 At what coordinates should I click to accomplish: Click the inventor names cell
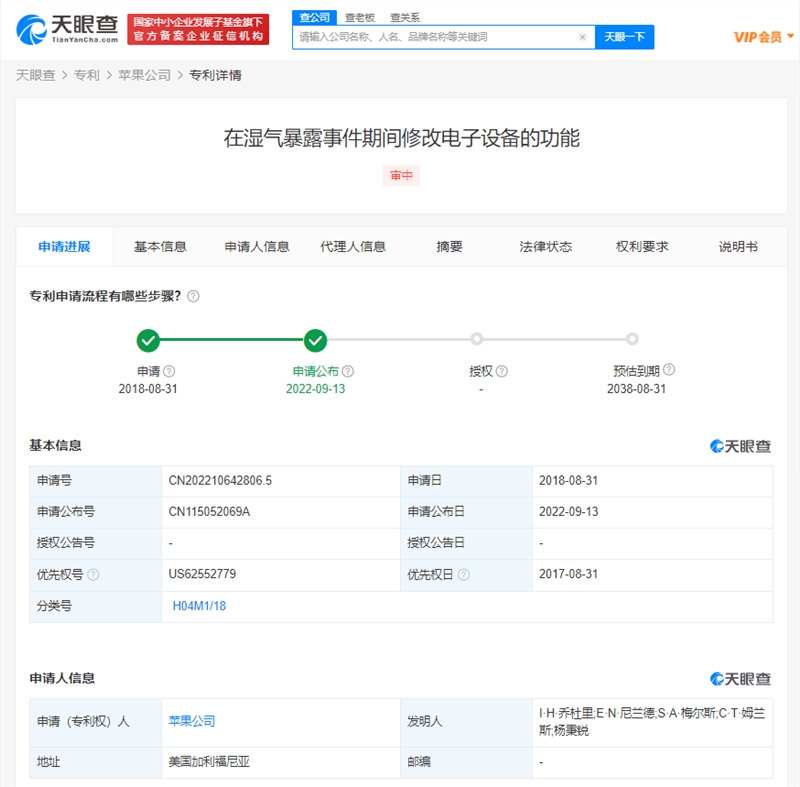(652, 722)
